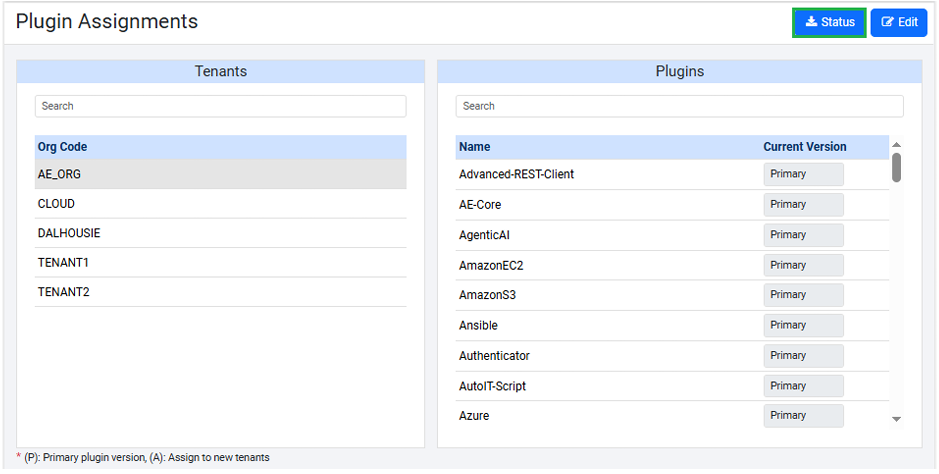Click the AgenticAI plugin name
Screen dimensions: 939x474
(x=484, y=235)
